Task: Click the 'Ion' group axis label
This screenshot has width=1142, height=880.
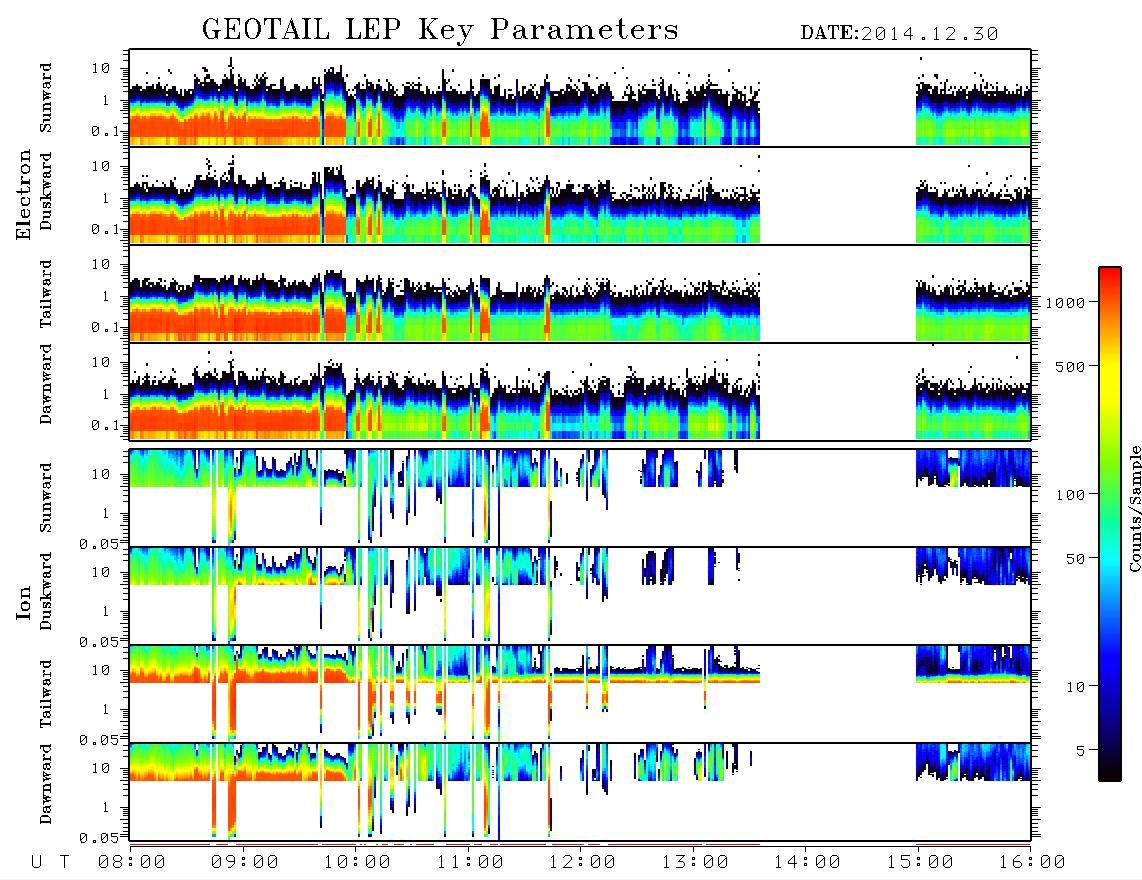Action: click(24, 603)
